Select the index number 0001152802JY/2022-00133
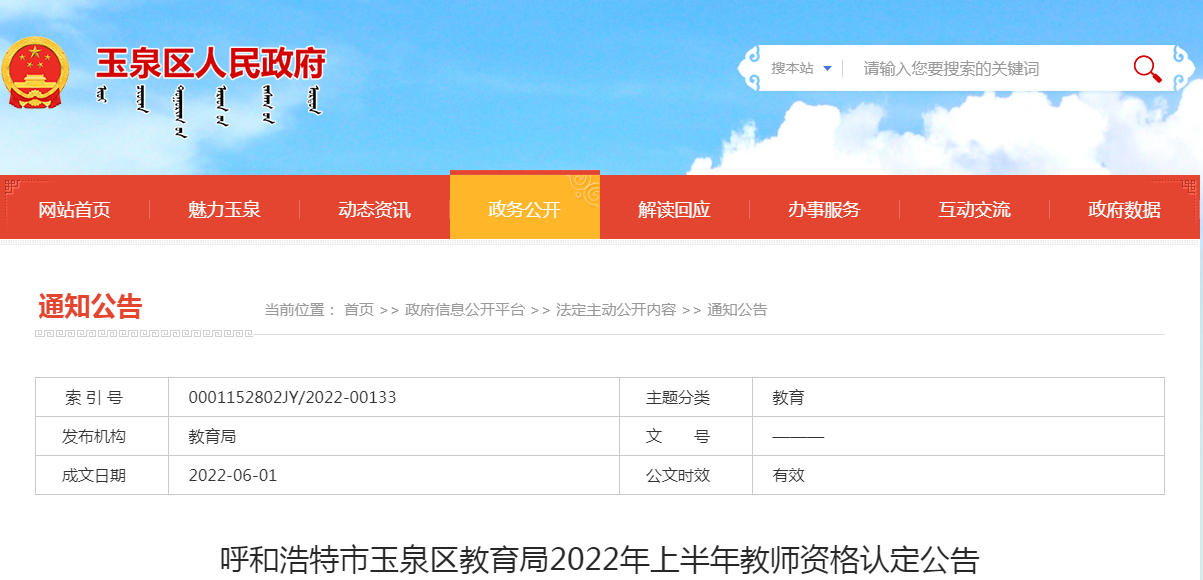Image resolution: width=1203 pixels, height=580 pixels. tap(293, 398)
